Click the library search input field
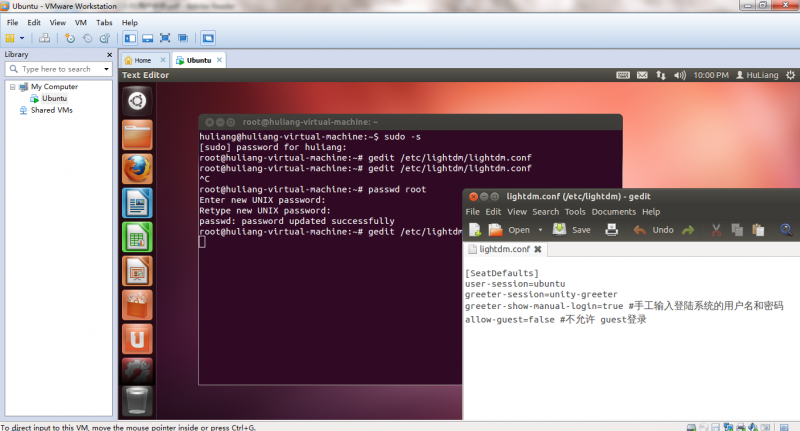 coord(60,69)
